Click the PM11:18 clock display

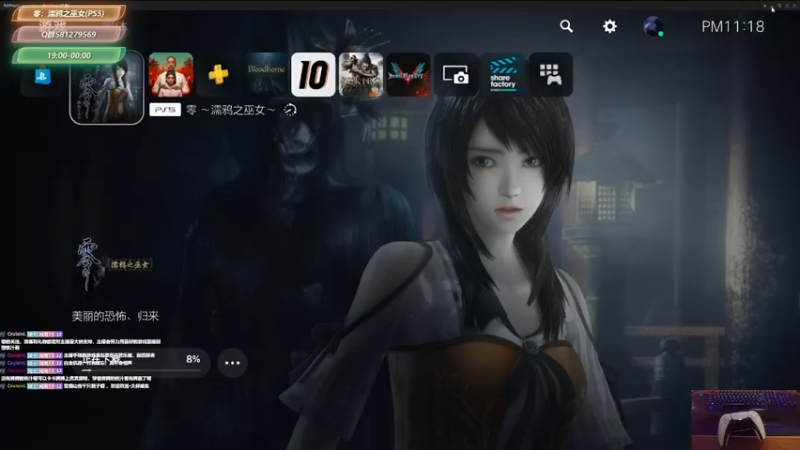733,27
